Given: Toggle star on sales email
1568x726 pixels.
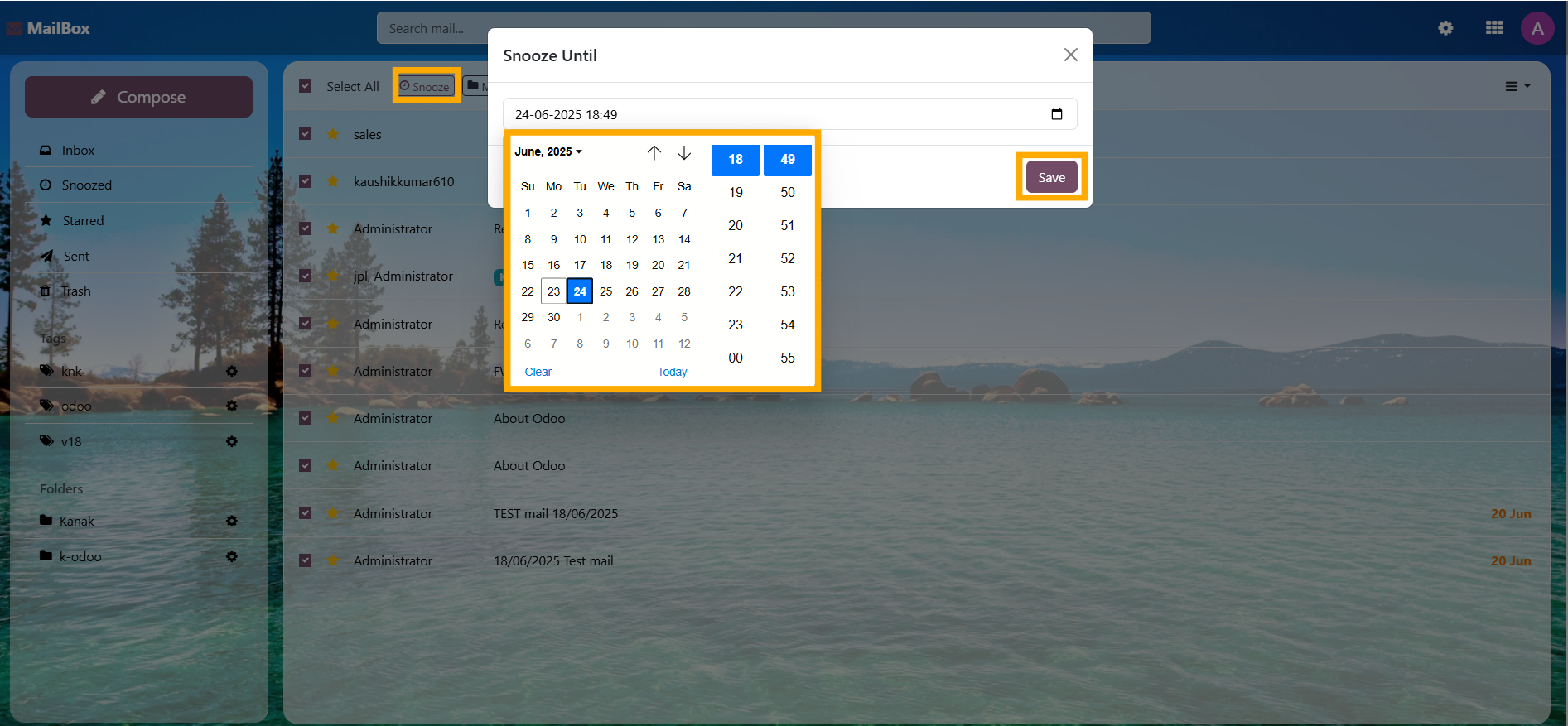Looking at the screenshot, I should pyautogui.click(x=332, y=134).
